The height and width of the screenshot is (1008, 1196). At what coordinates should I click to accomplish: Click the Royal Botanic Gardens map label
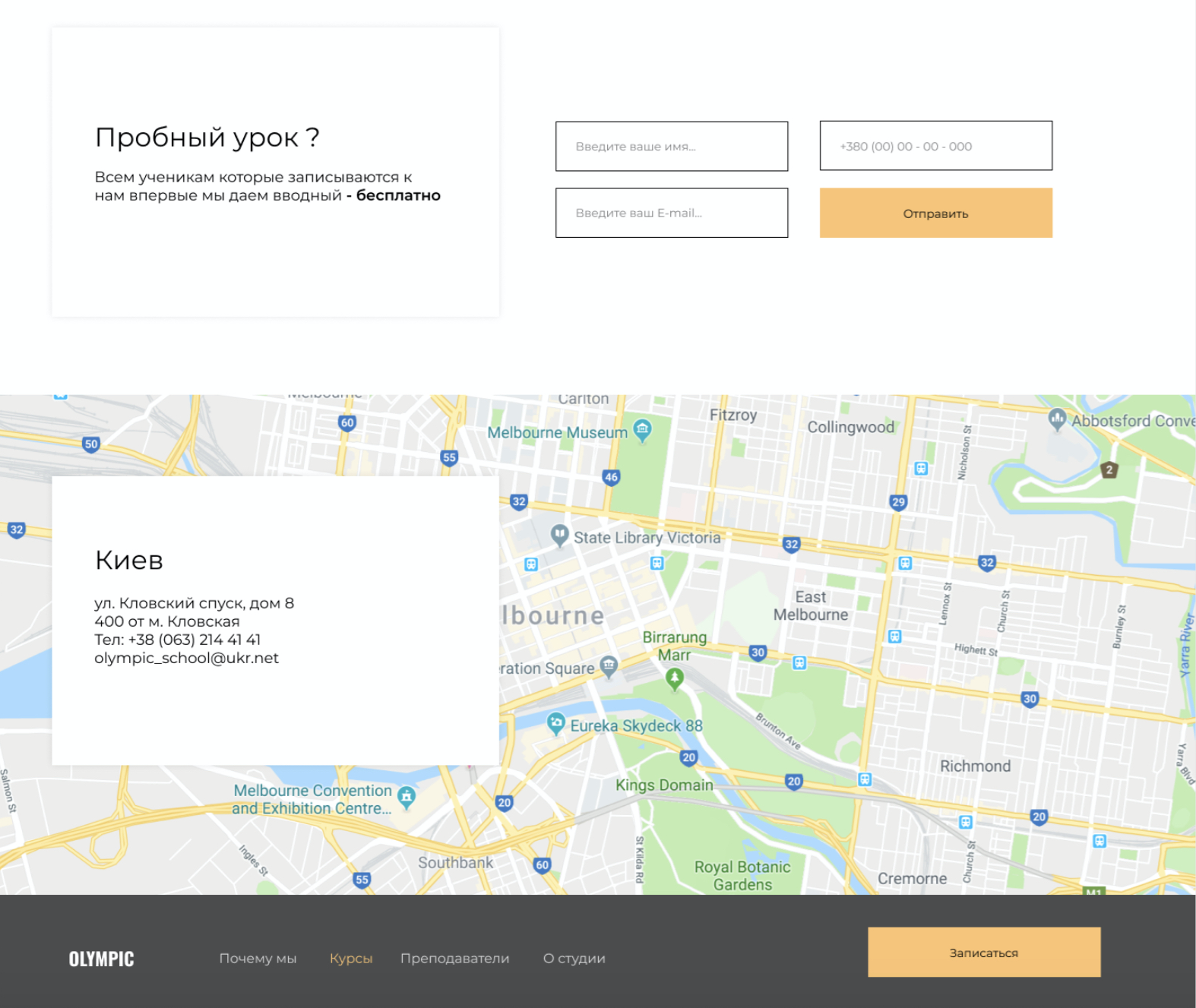tap(742, 876)
